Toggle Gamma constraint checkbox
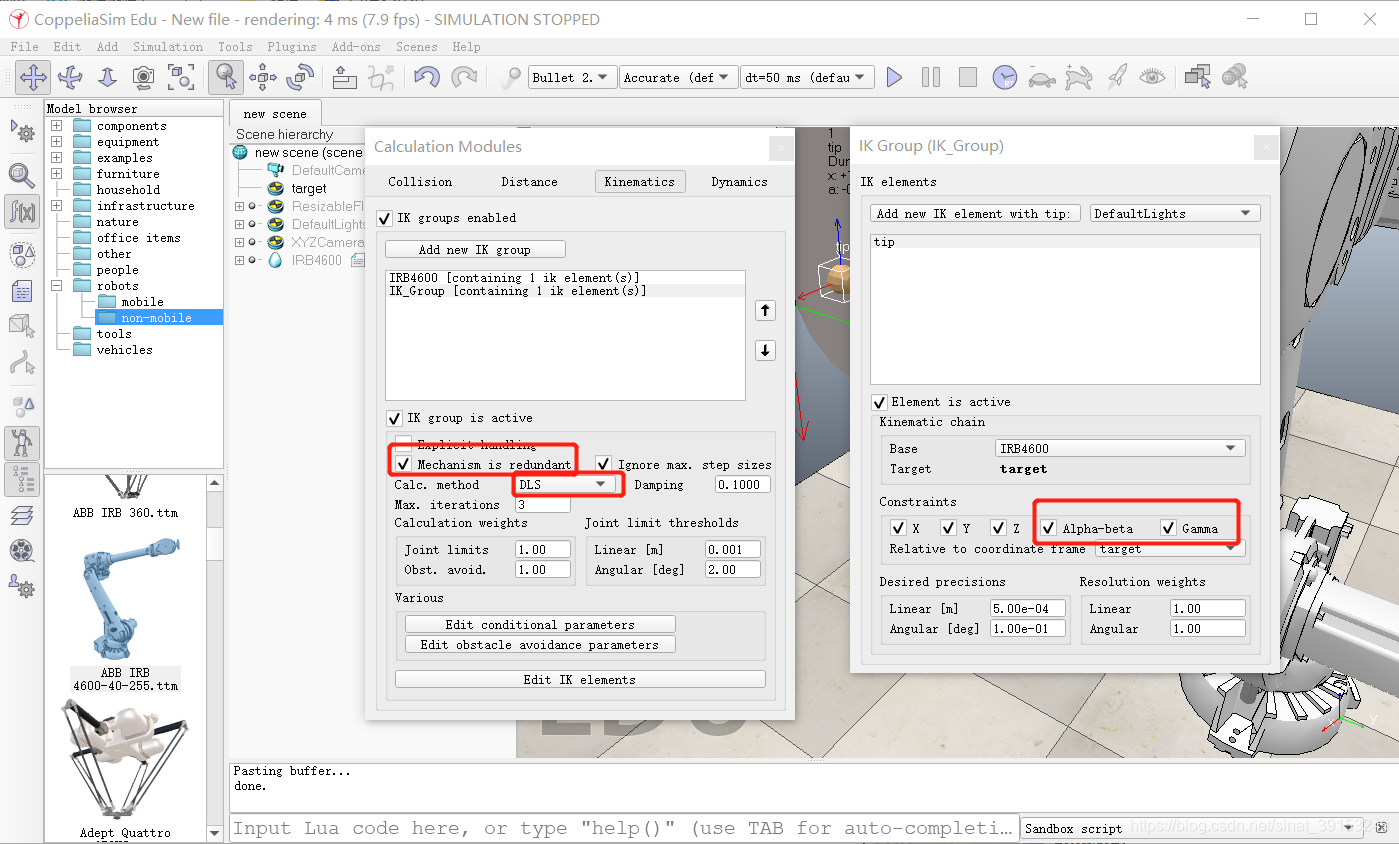1399x844 pixels. click(1168, 528)
